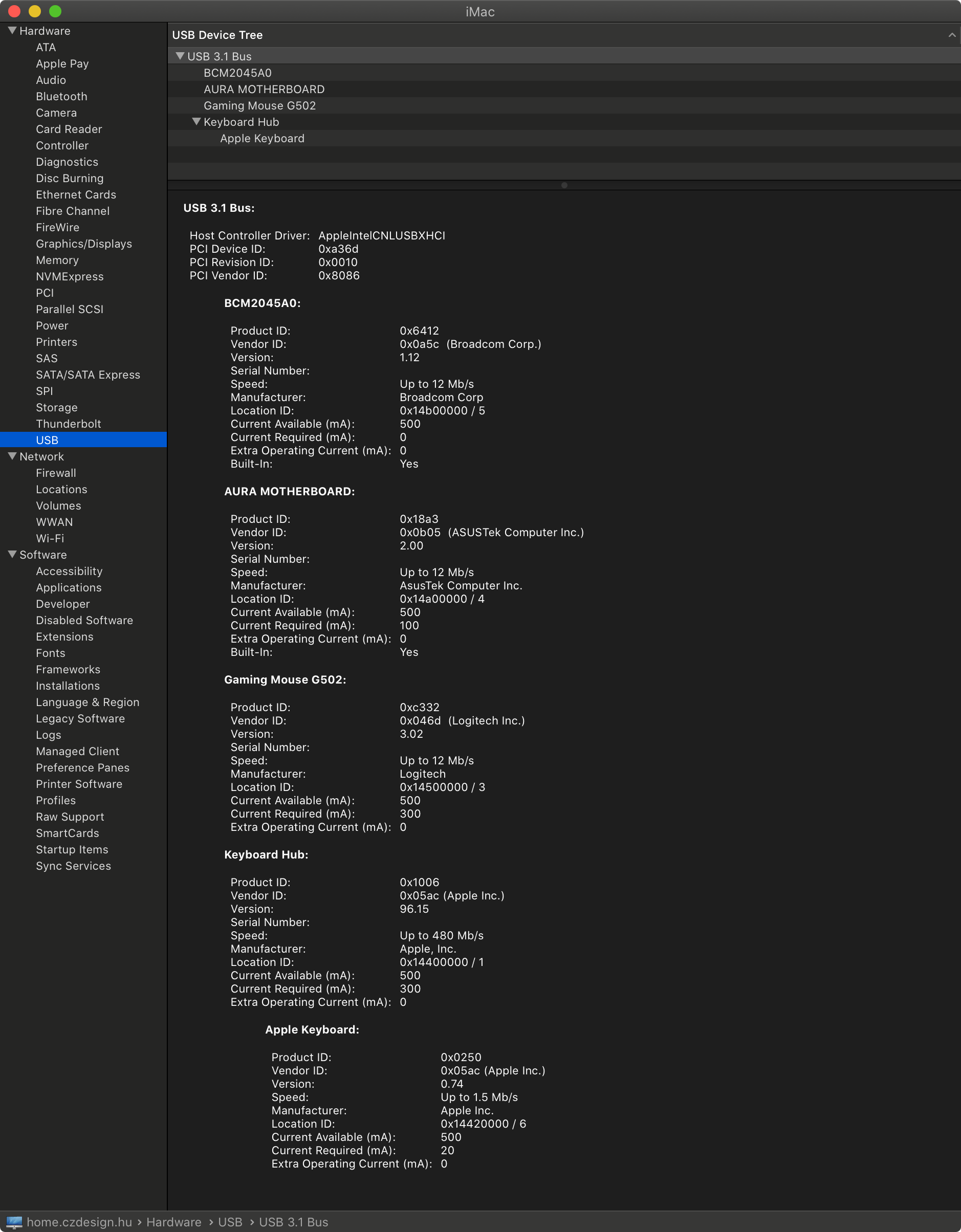Select BCM2045A0 in the device tree

237,73
